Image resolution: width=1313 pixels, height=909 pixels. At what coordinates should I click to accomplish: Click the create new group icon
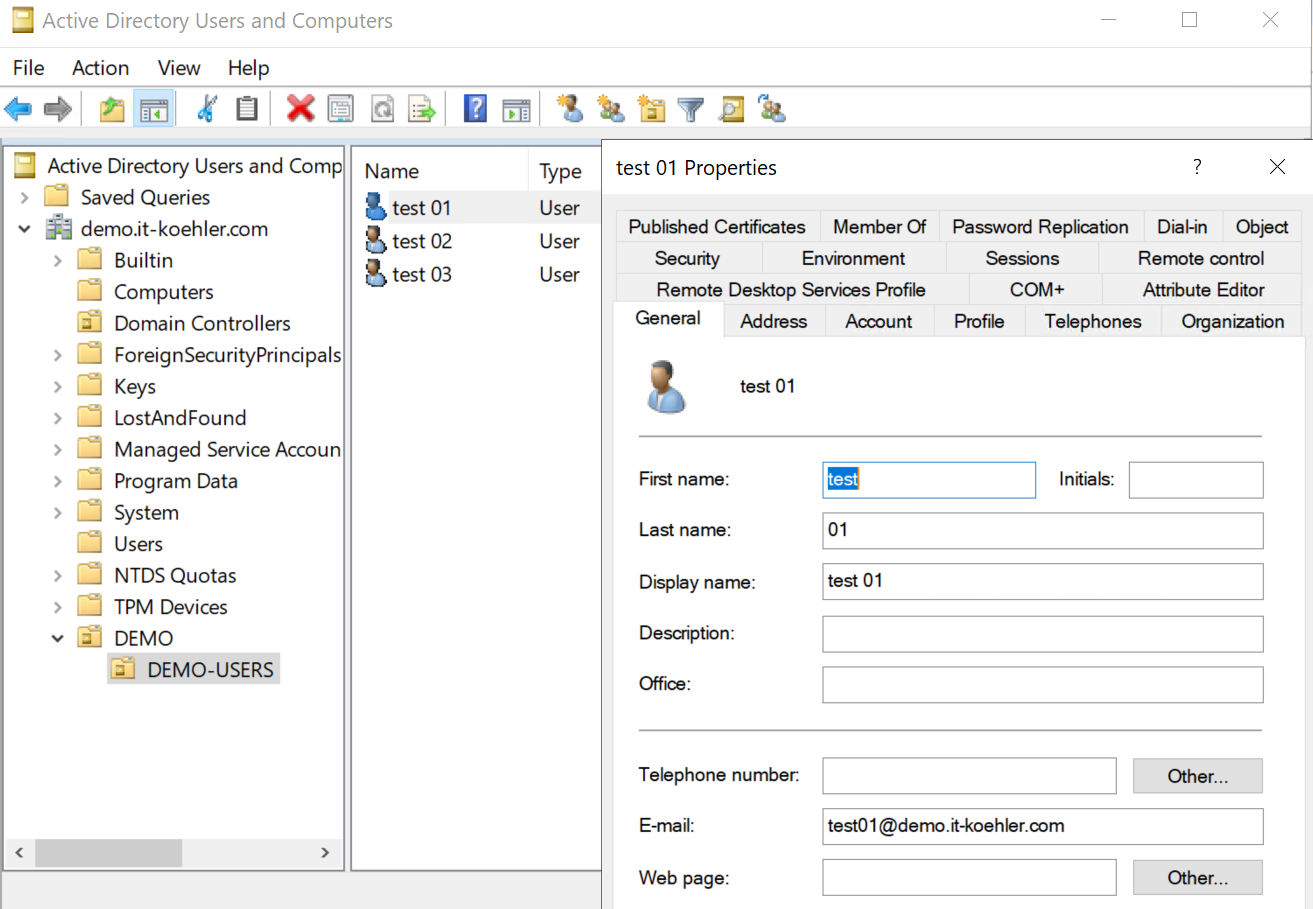(x=611, y=108)
